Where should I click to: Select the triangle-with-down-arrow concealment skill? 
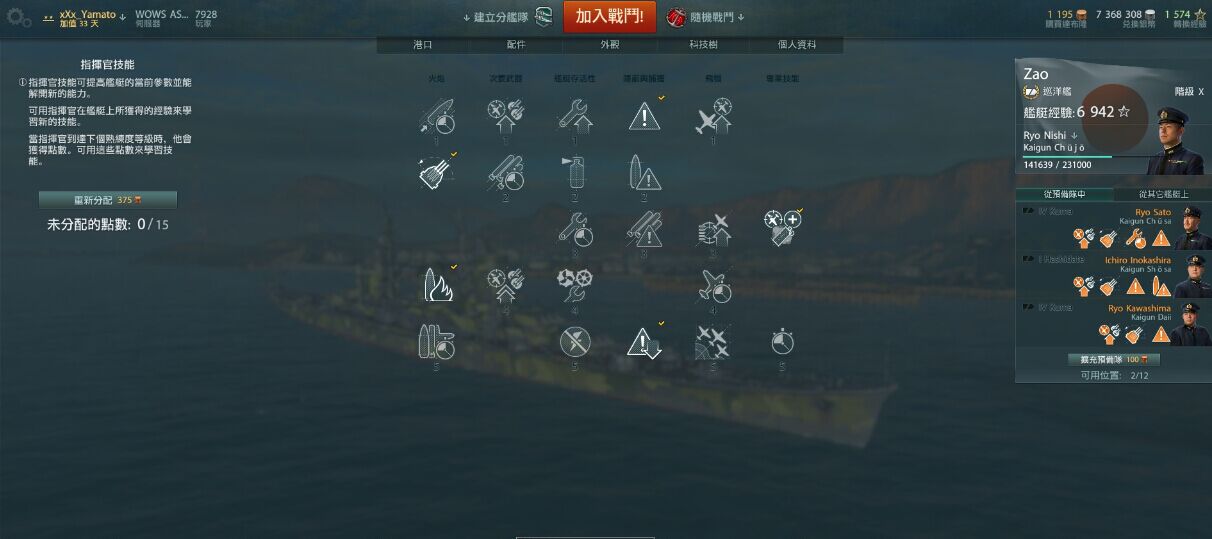pos(643,342)
